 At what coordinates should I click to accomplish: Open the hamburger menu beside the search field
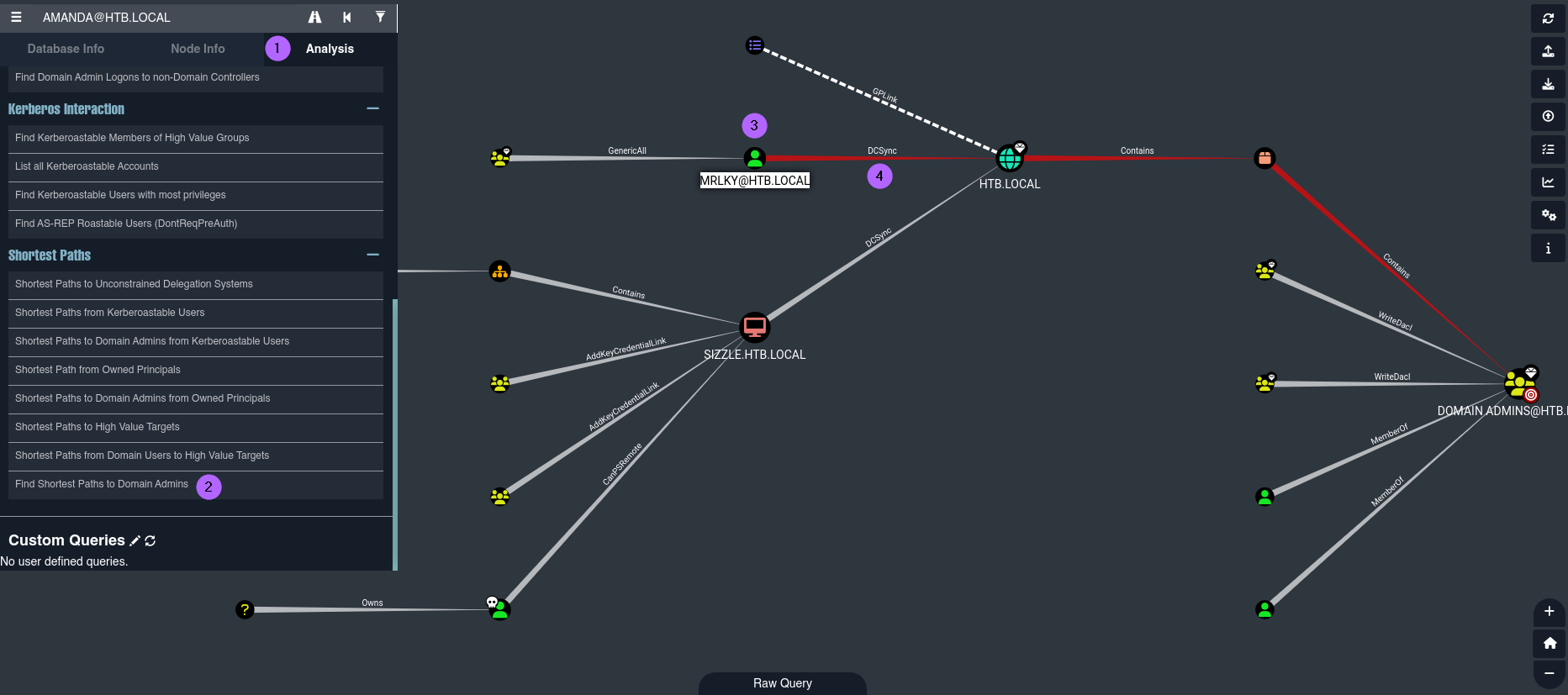pos(16,17)
